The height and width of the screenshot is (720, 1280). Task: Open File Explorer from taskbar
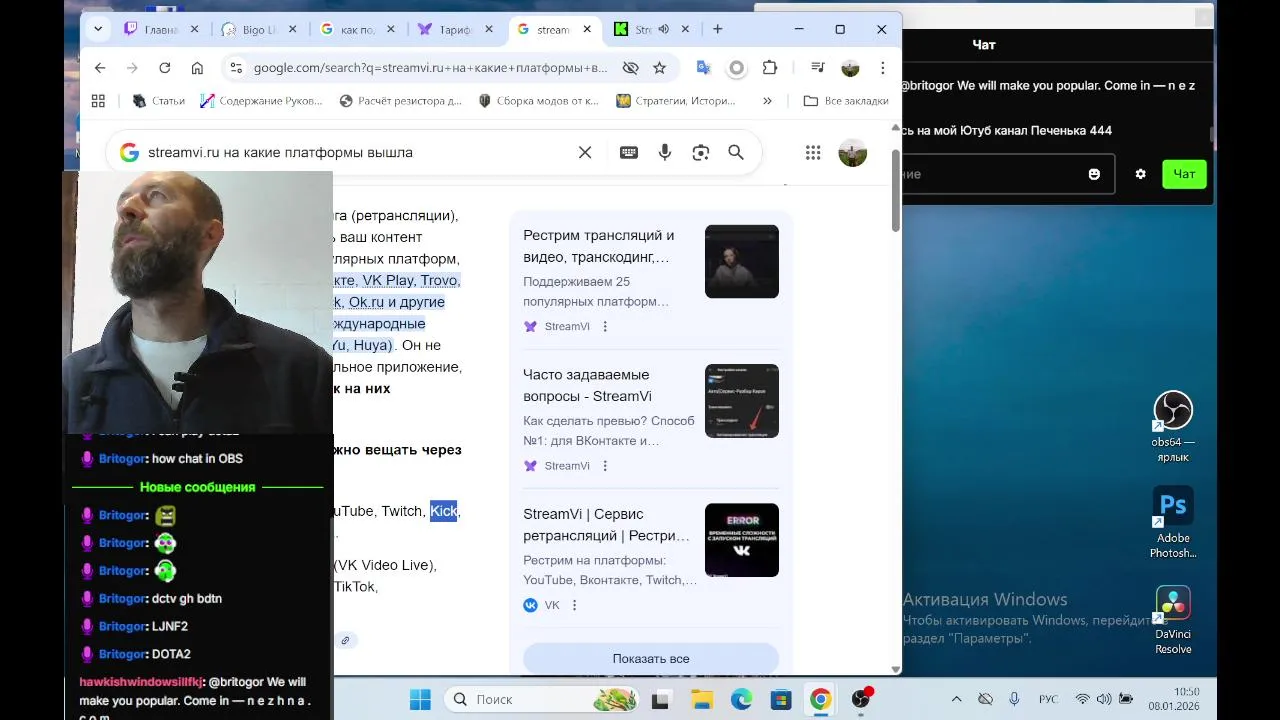pos(702,700)
